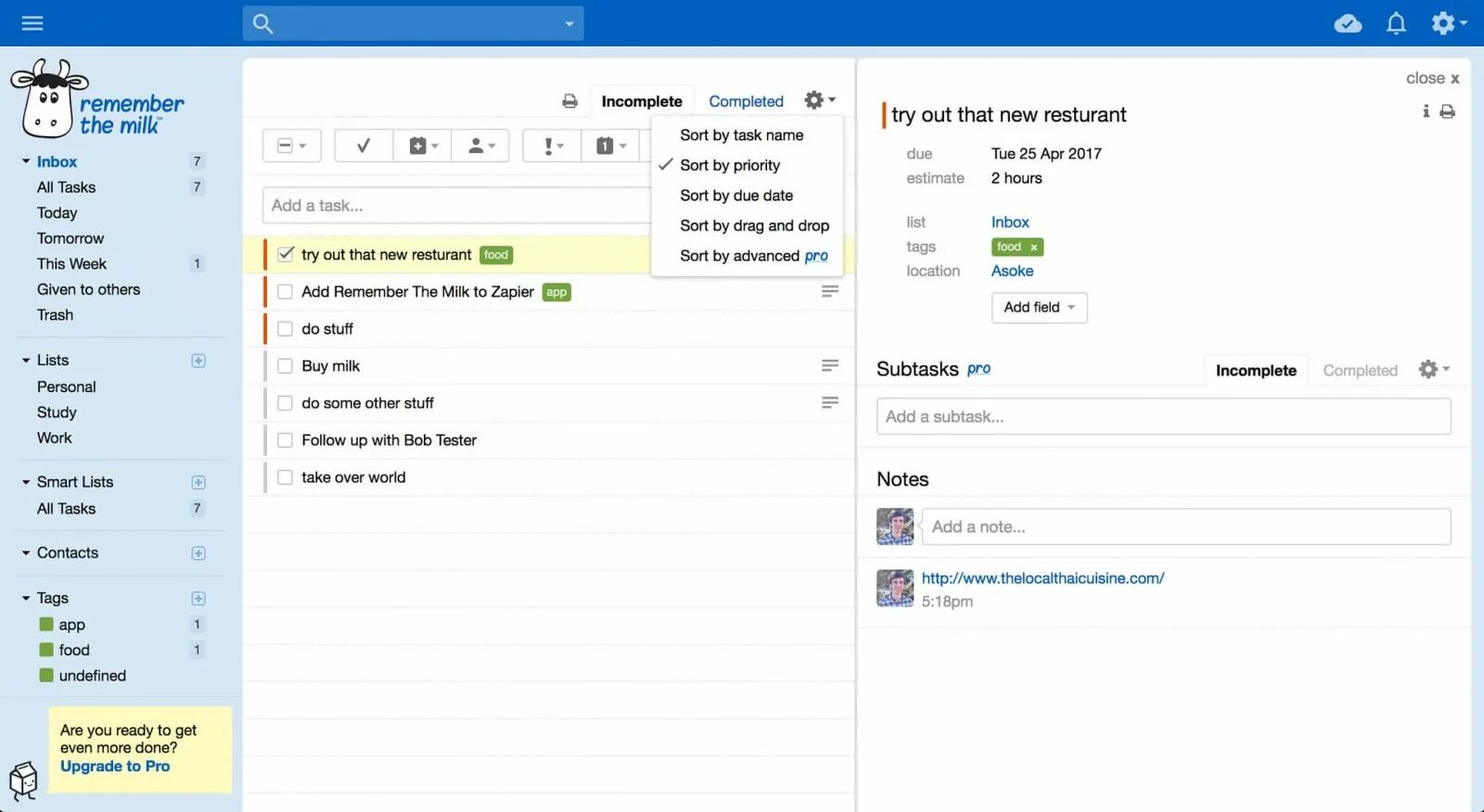Open the subtasks settings gear
1484x812 pixels.
(1434, 369)
